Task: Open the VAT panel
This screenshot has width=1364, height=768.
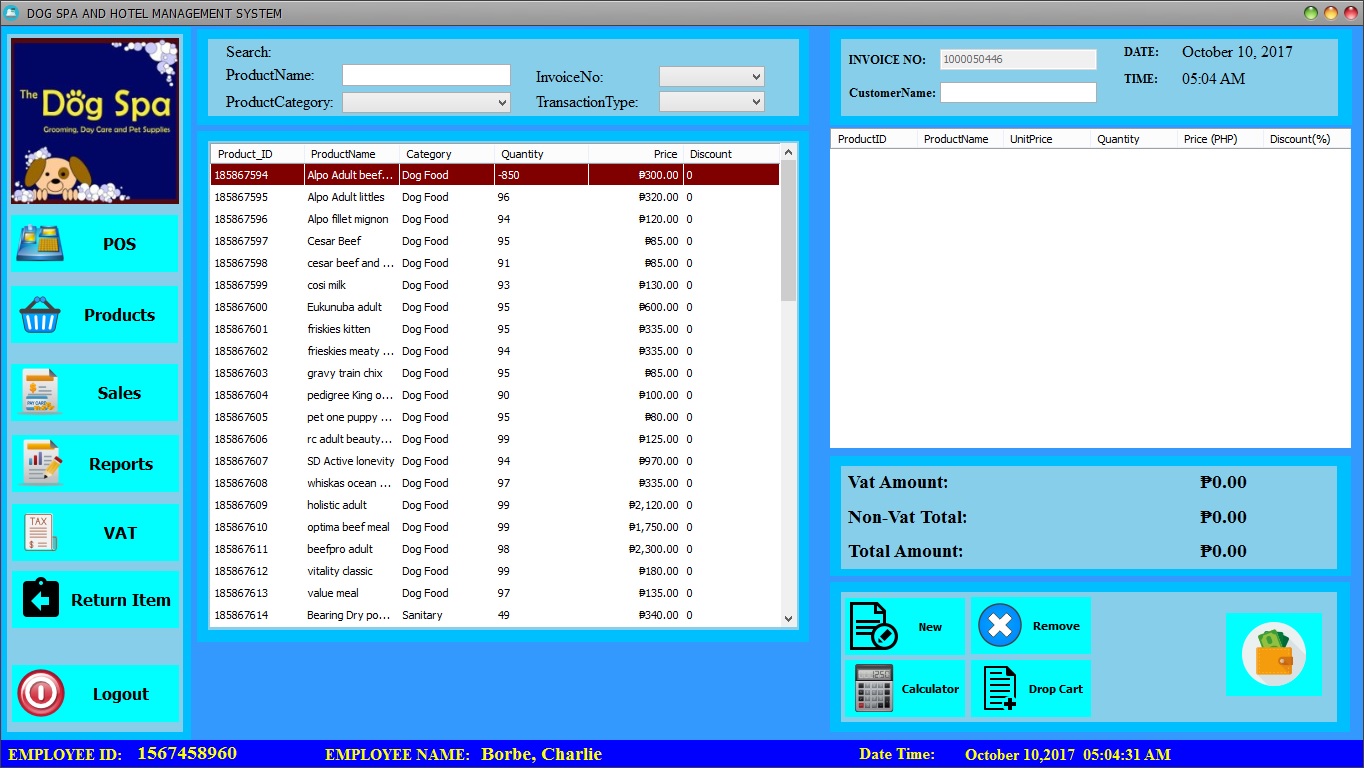Action: [x=94, y=532]
